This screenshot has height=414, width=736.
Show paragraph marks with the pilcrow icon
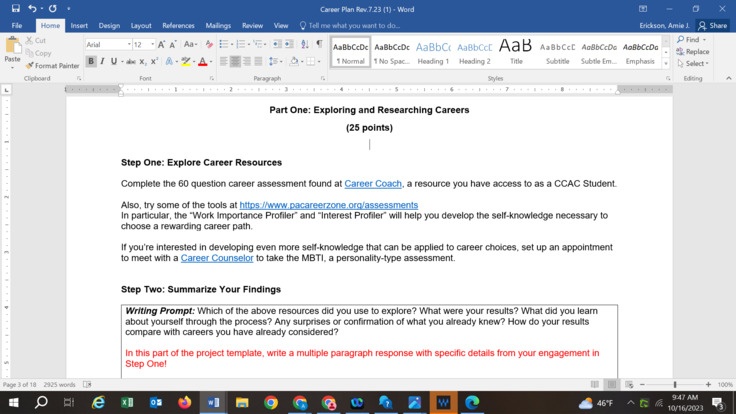tap(319, 45)
